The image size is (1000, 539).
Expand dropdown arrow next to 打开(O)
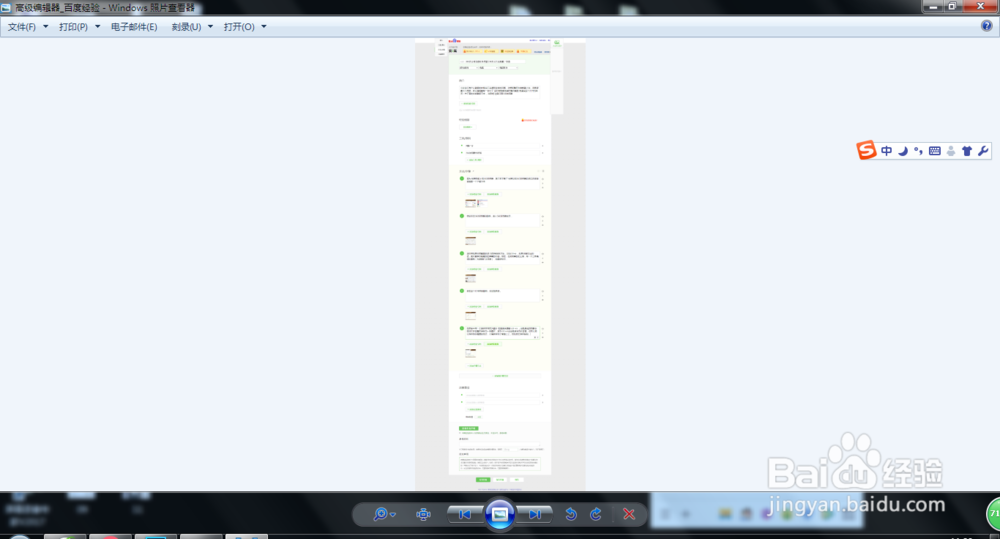[x=264, y=27]
